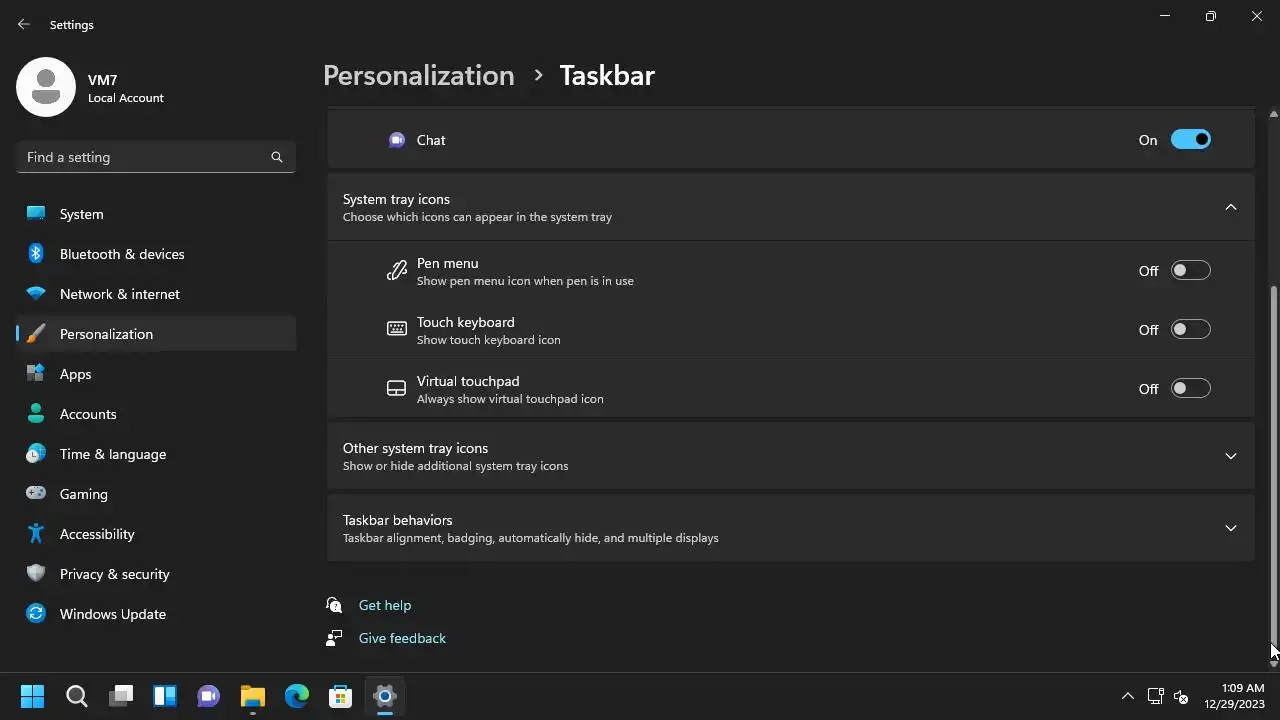The width and height of the screenshot is (1280, 720).
Task: Click the search magnifier in Find a setting
Action: click(x=277, y=157)
